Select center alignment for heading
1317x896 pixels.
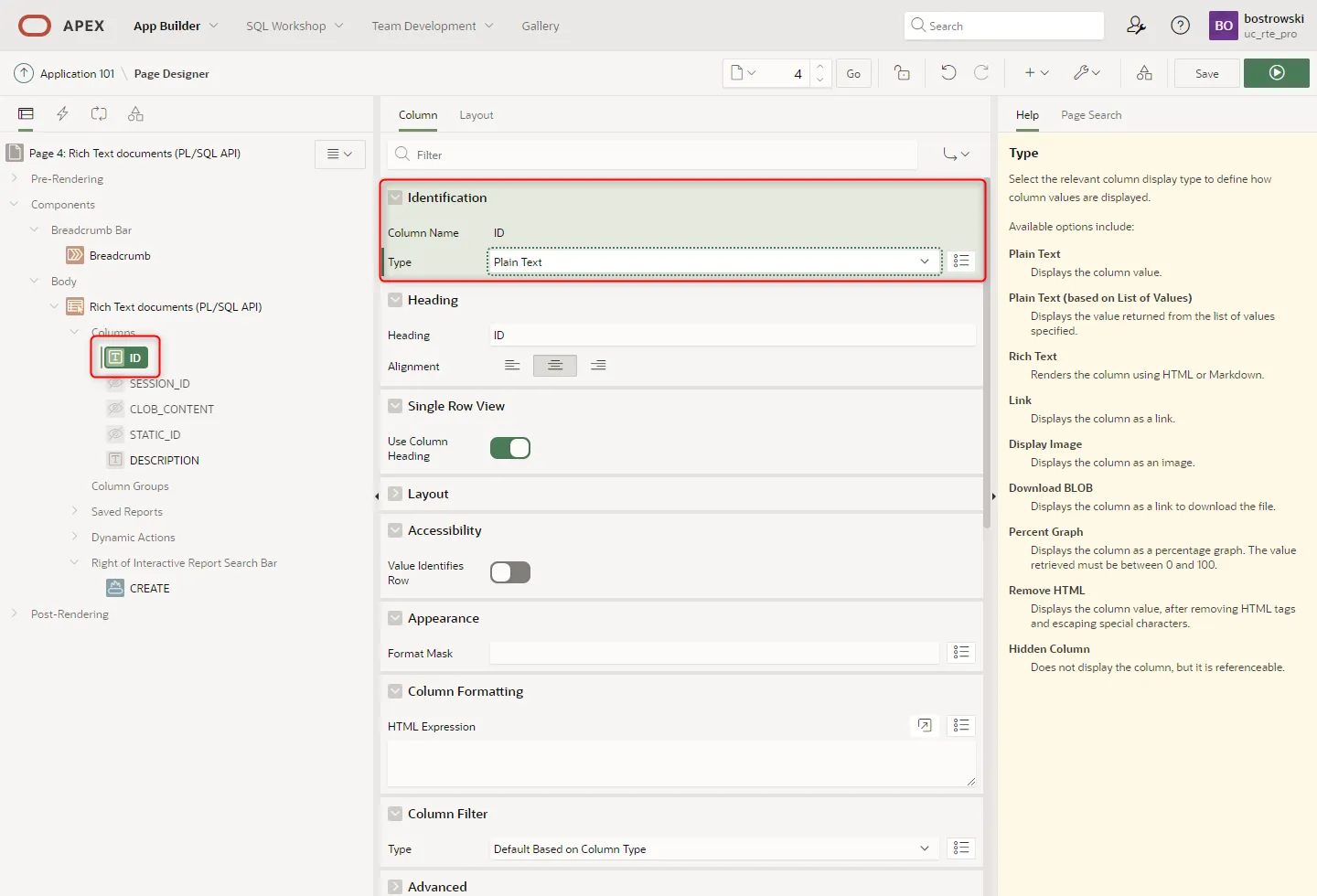(554, 366)
